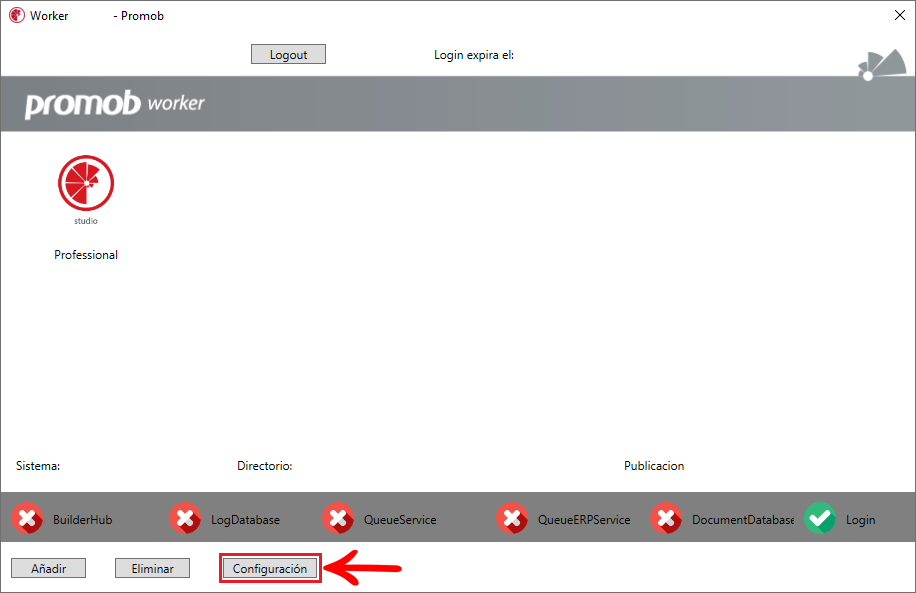Click the 'DocumentDatabase' status text

(743, 519)
